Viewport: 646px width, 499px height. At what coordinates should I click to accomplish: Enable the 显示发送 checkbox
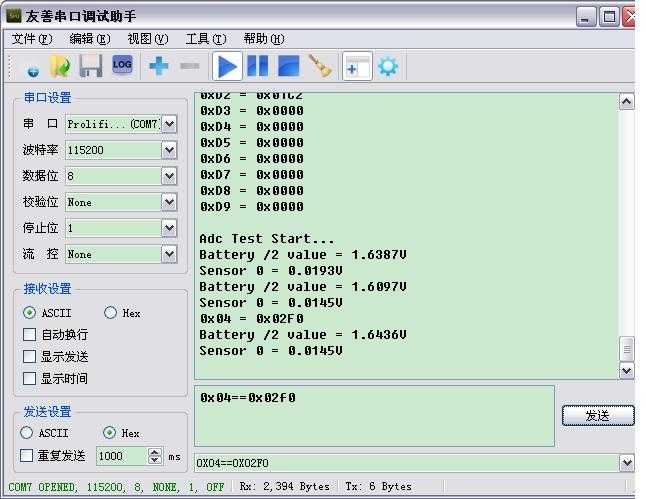29,356
